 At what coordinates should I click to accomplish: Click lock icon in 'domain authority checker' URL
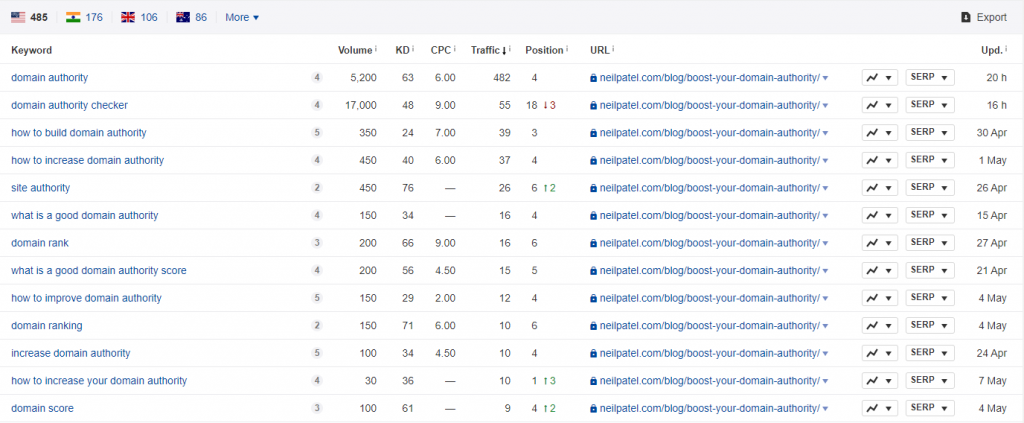[x=593, y=105]
